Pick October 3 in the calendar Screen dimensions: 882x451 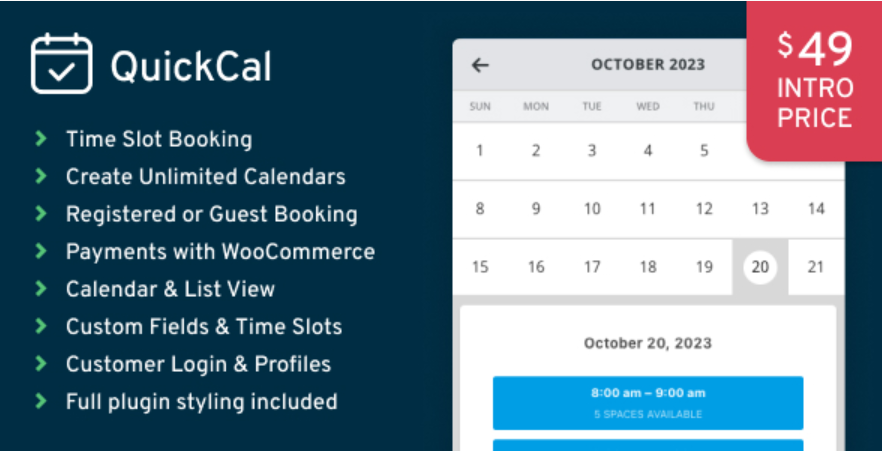click(x=592, y=151)
